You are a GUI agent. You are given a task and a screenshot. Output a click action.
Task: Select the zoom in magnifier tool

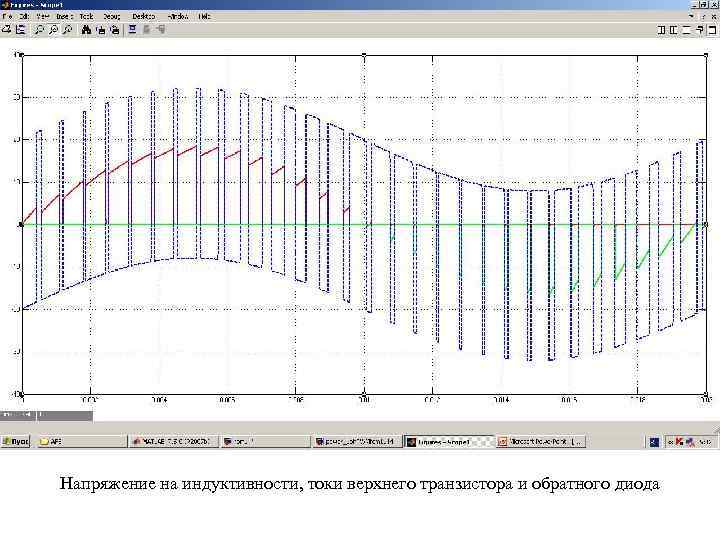click(x=39, y=30)
